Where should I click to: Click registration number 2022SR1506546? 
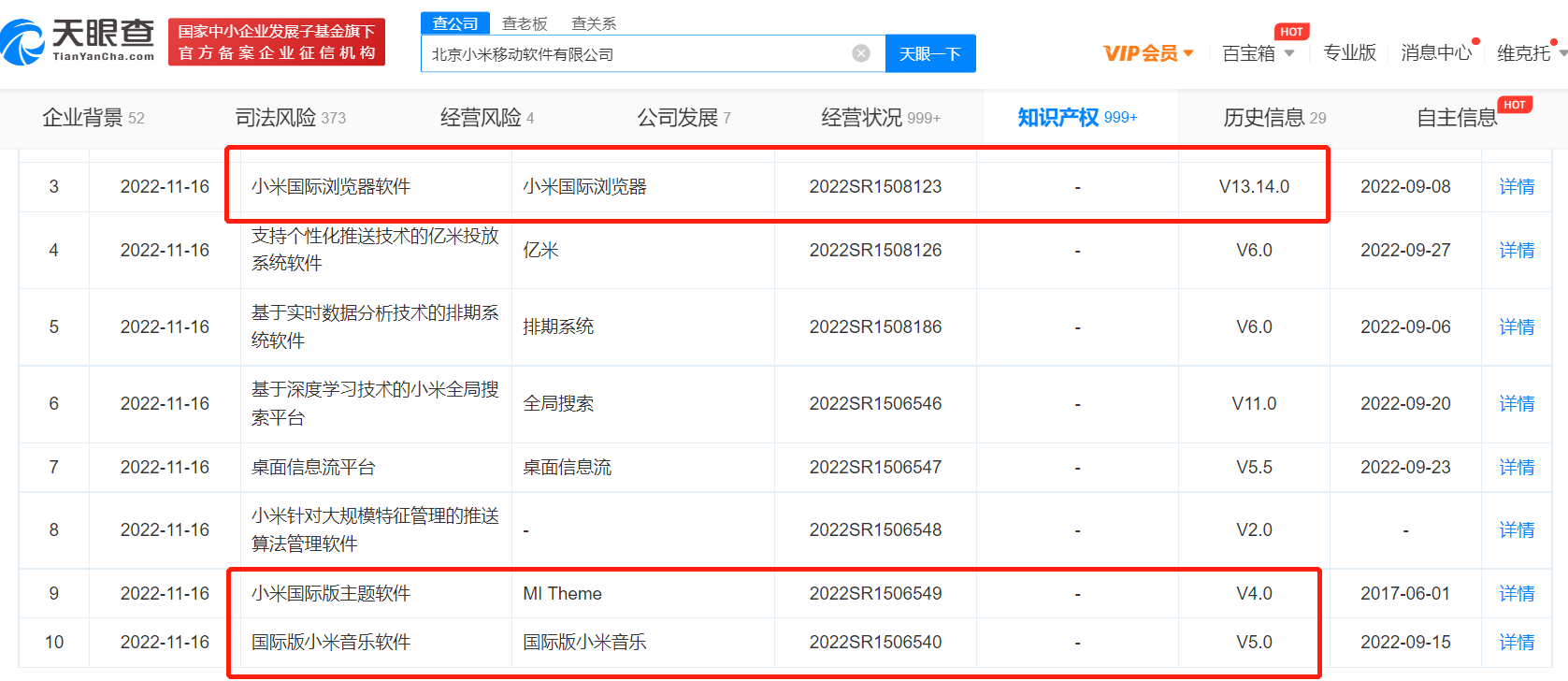pos(875,403)
